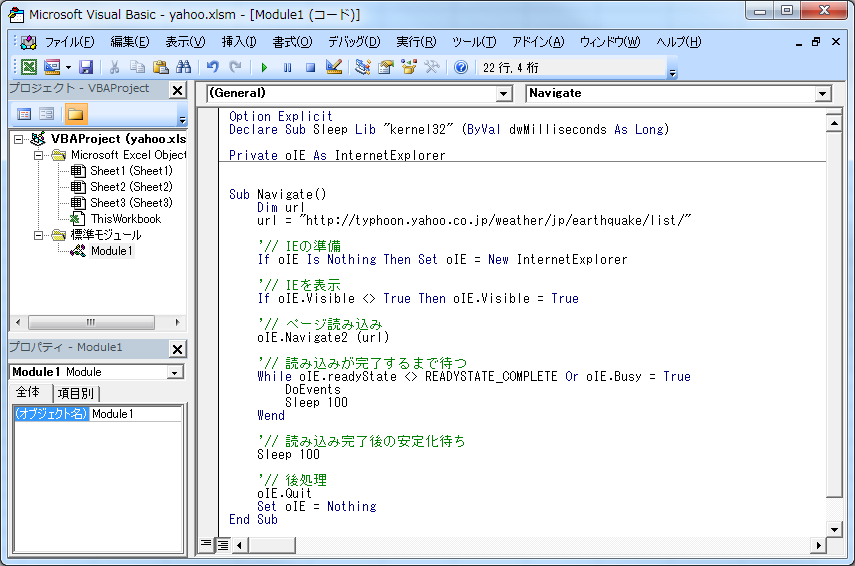Collapse the Microsoft Excel Objects folder
Image resolution: width=855 pixels, height=566 pixels.
[38, 155]
